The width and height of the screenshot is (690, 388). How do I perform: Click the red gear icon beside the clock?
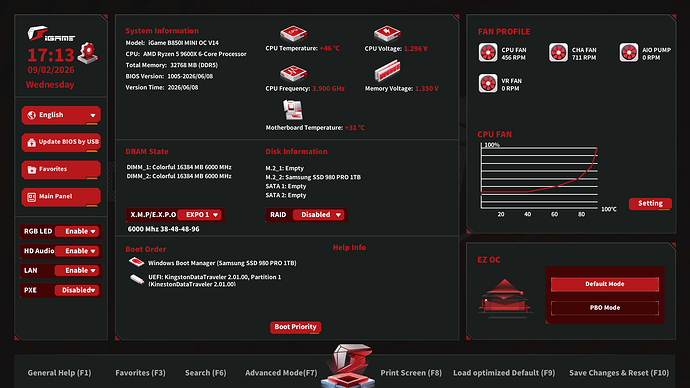[88, 53]
